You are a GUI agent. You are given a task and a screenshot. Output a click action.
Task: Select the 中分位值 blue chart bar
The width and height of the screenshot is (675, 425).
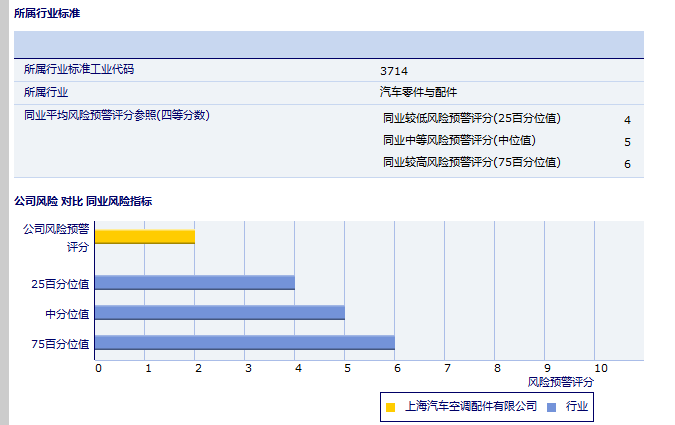point(220,313)
